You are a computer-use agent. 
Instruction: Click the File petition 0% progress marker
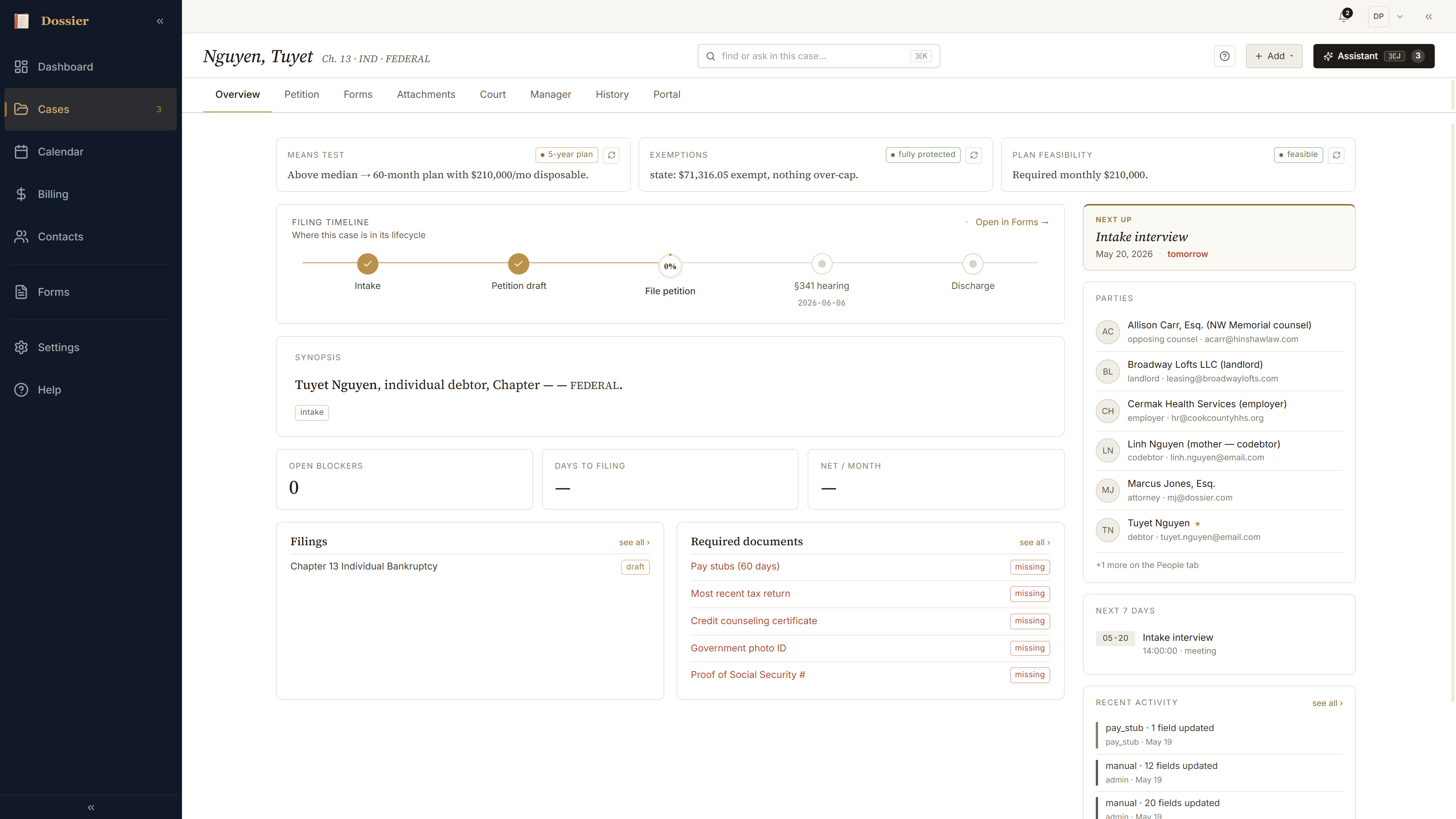tap(670, 266)
